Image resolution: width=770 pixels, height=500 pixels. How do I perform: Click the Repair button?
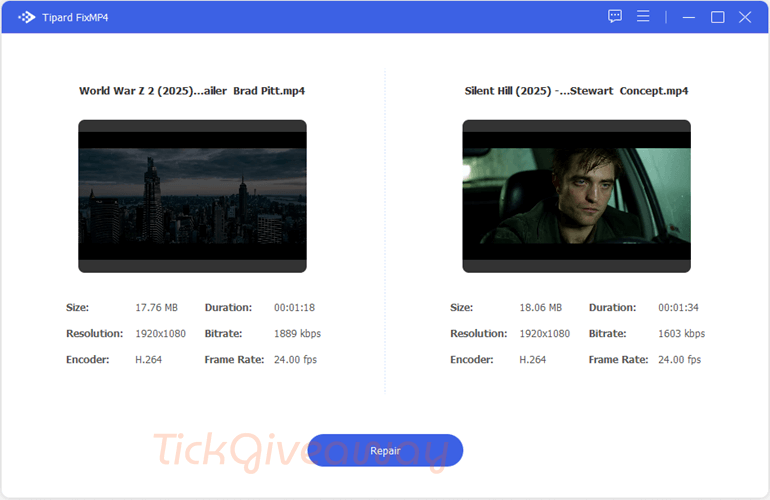(x=385, y=450)
